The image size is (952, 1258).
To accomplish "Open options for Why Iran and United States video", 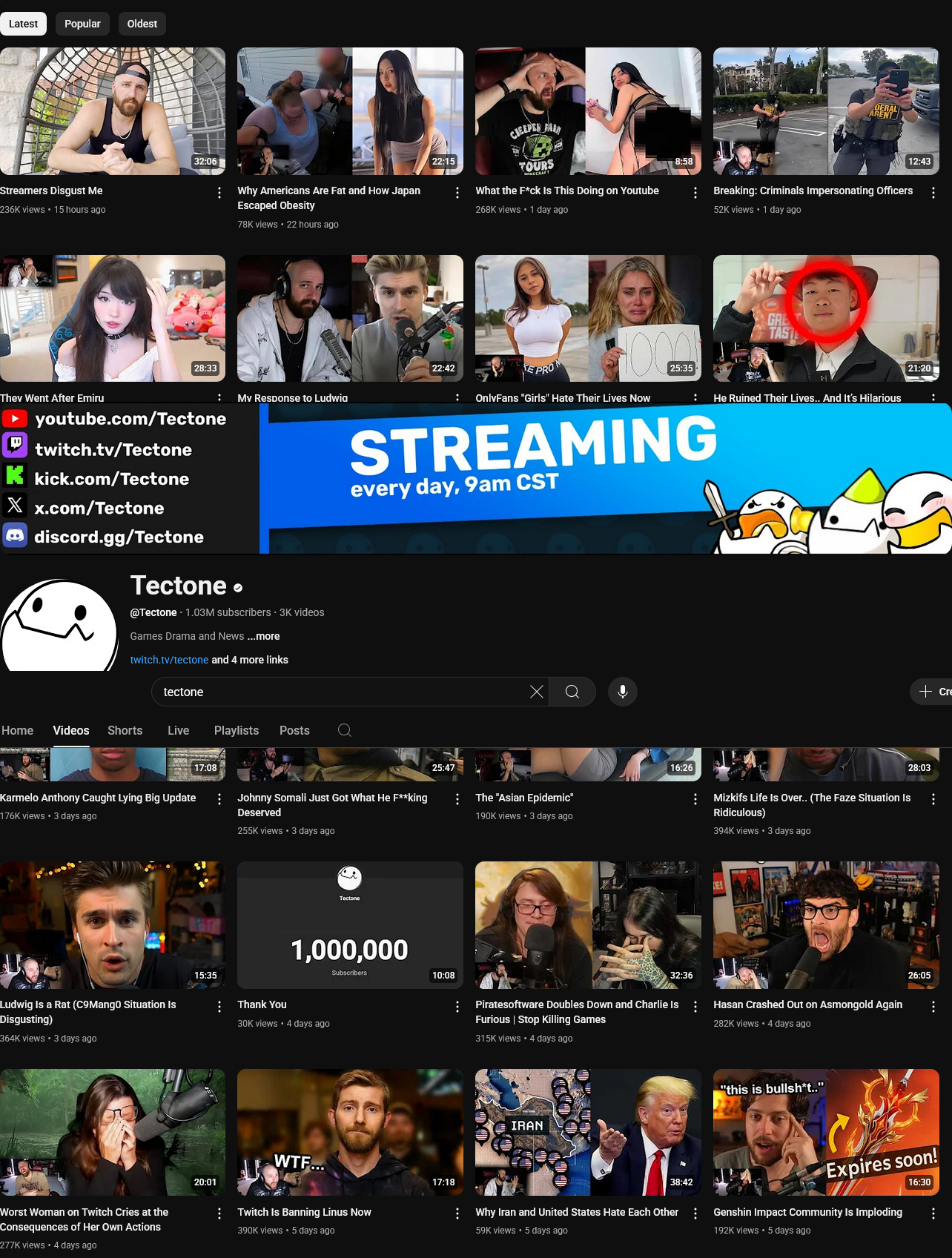I will click(695, 1214).
